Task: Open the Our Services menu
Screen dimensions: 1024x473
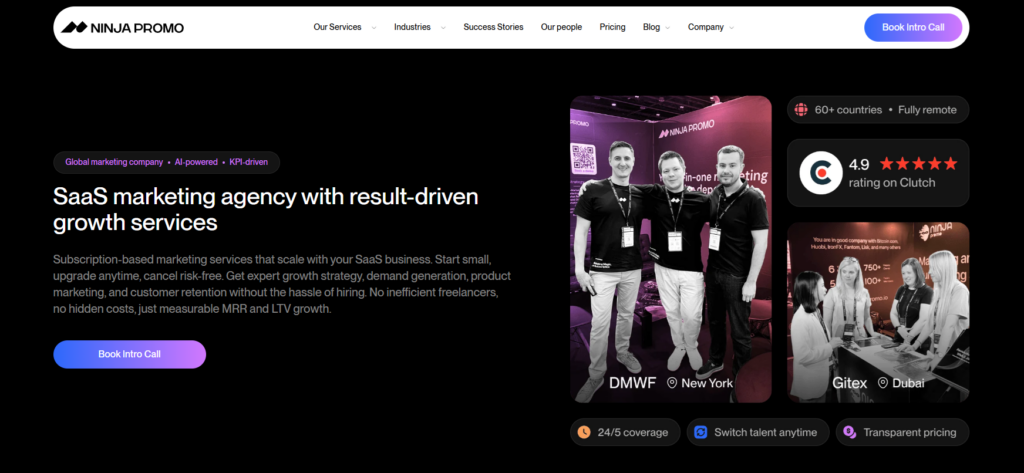Action: click(337, 27)
